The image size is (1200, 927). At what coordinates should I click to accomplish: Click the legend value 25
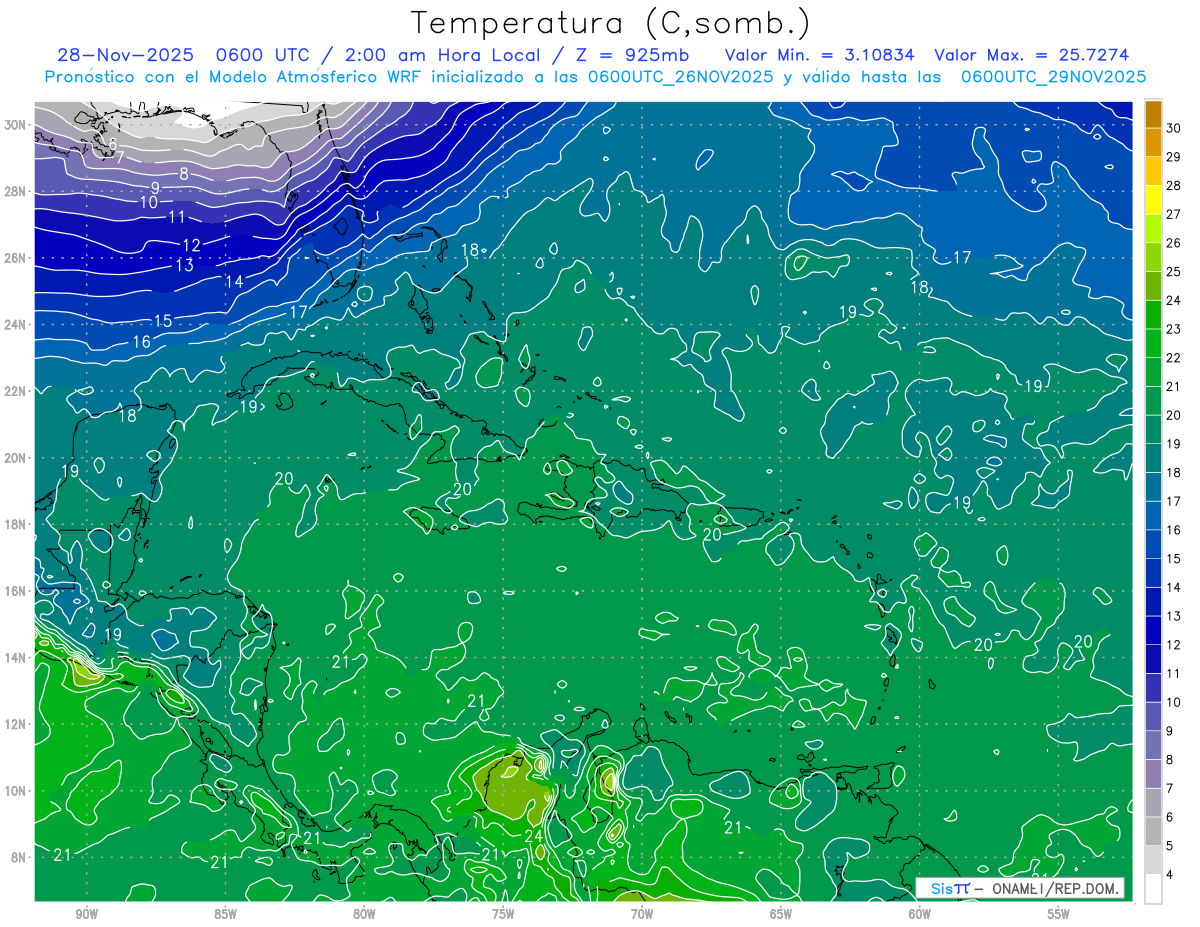[x=1174, y=271]
